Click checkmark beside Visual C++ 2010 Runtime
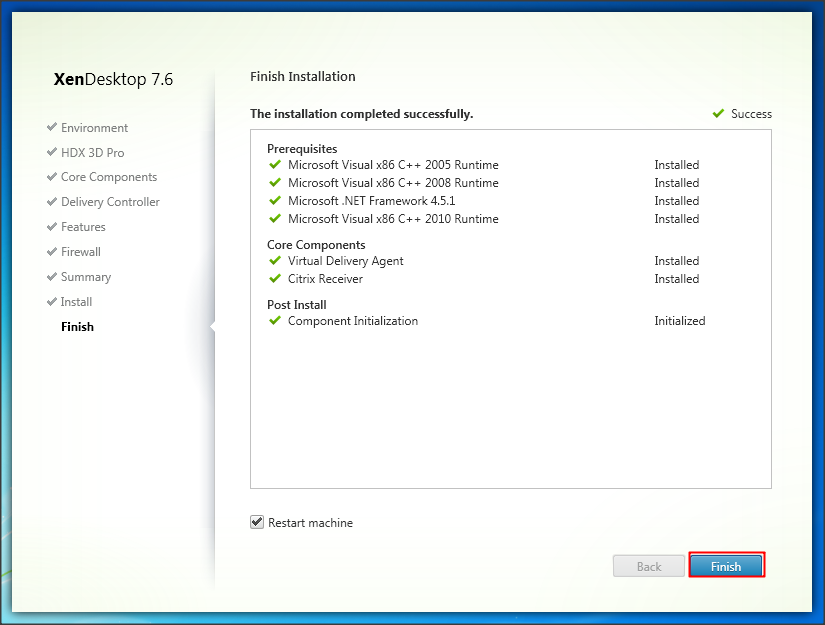The height and width of the screenshot is (625, 825). pos(275,219)
